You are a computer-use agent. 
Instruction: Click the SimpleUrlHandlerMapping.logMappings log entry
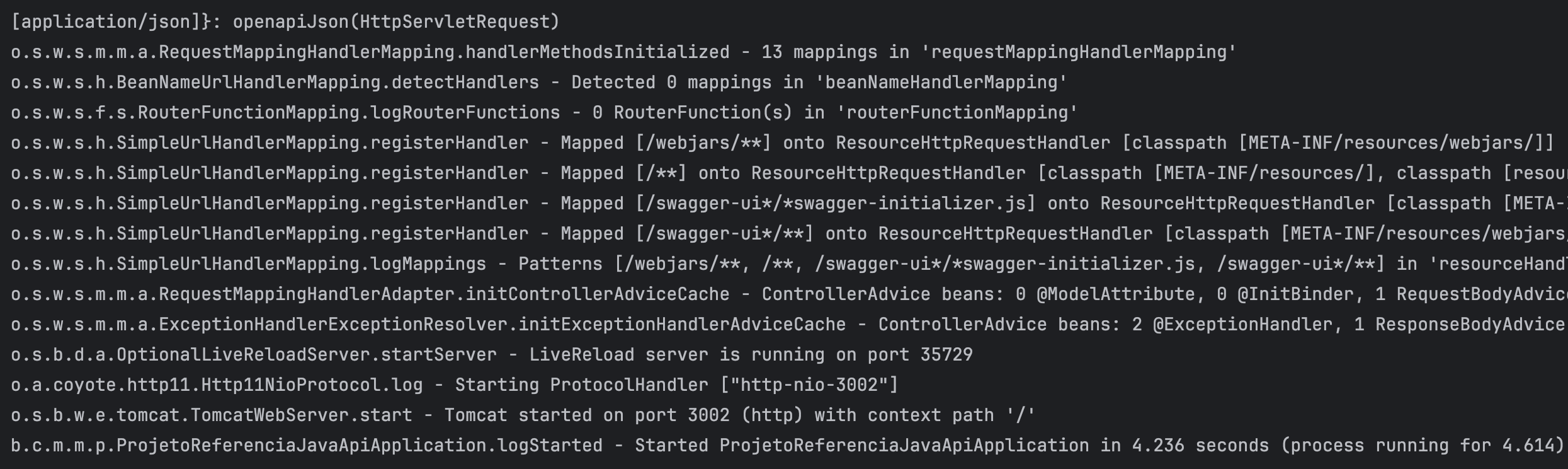tap(248, 264)
